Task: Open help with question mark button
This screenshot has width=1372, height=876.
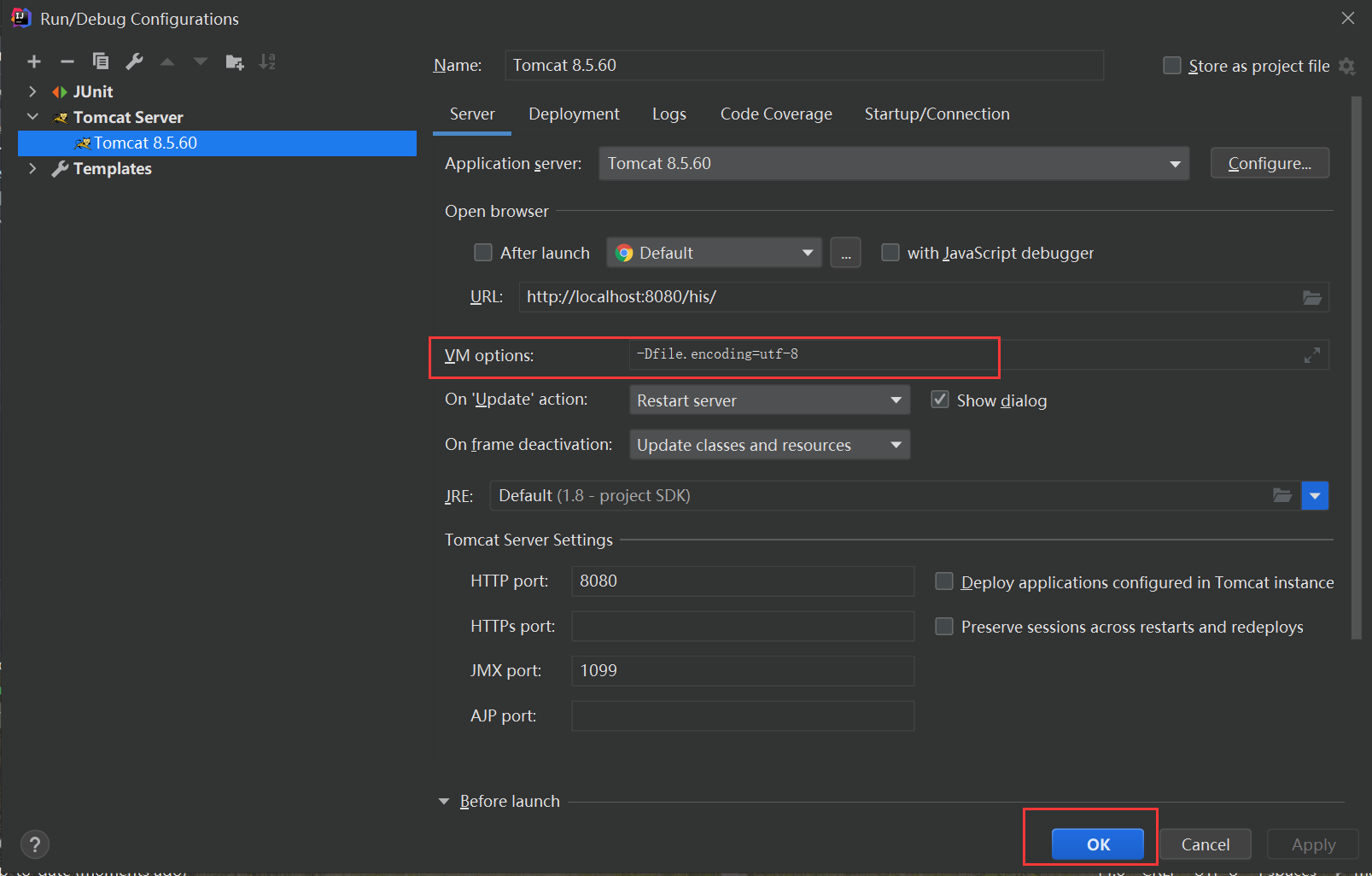Action: pyautogui.click(x=34, y=844)
